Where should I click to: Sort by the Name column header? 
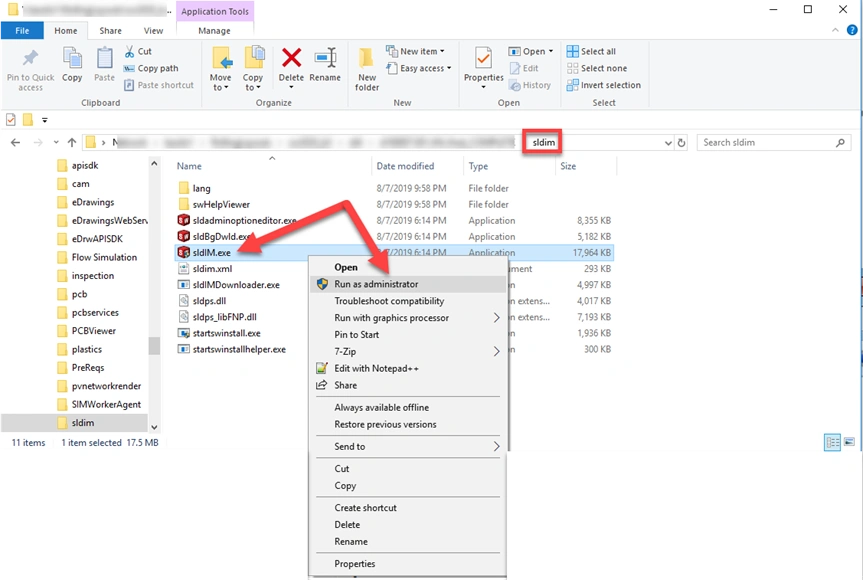(189, 166)
